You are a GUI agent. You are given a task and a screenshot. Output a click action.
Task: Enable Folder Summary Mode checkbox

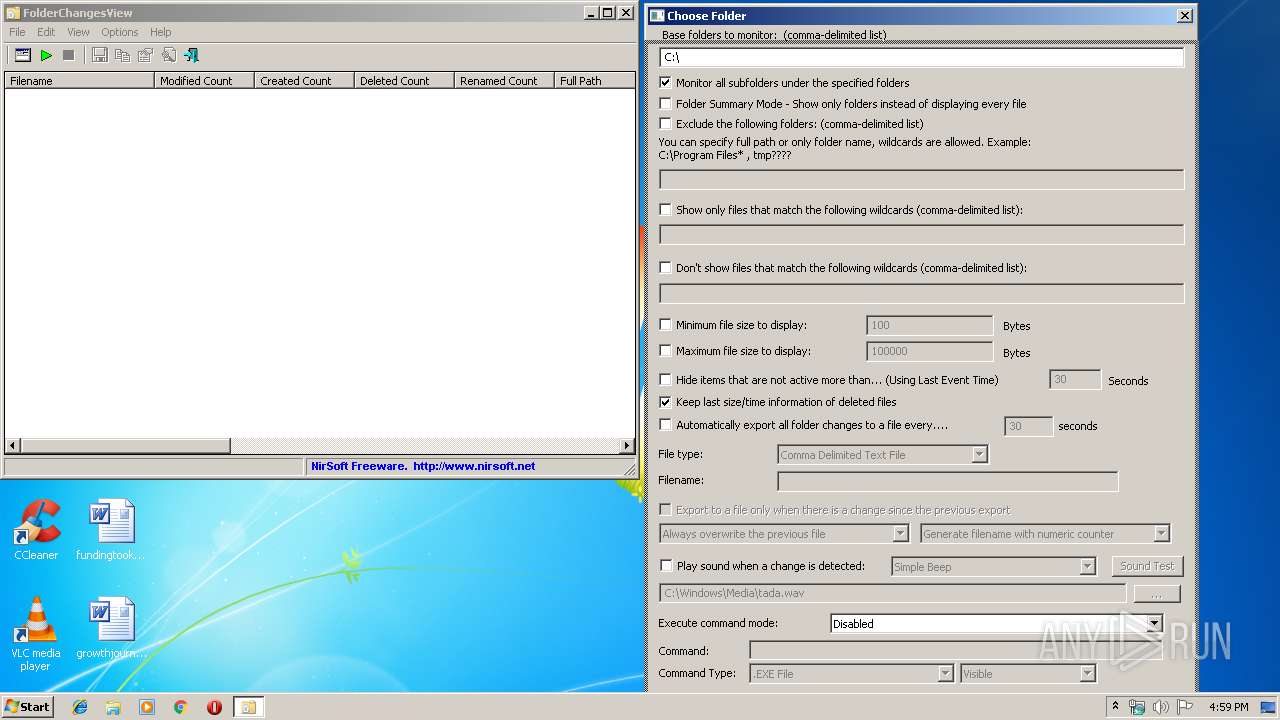[x=666, y=103]
